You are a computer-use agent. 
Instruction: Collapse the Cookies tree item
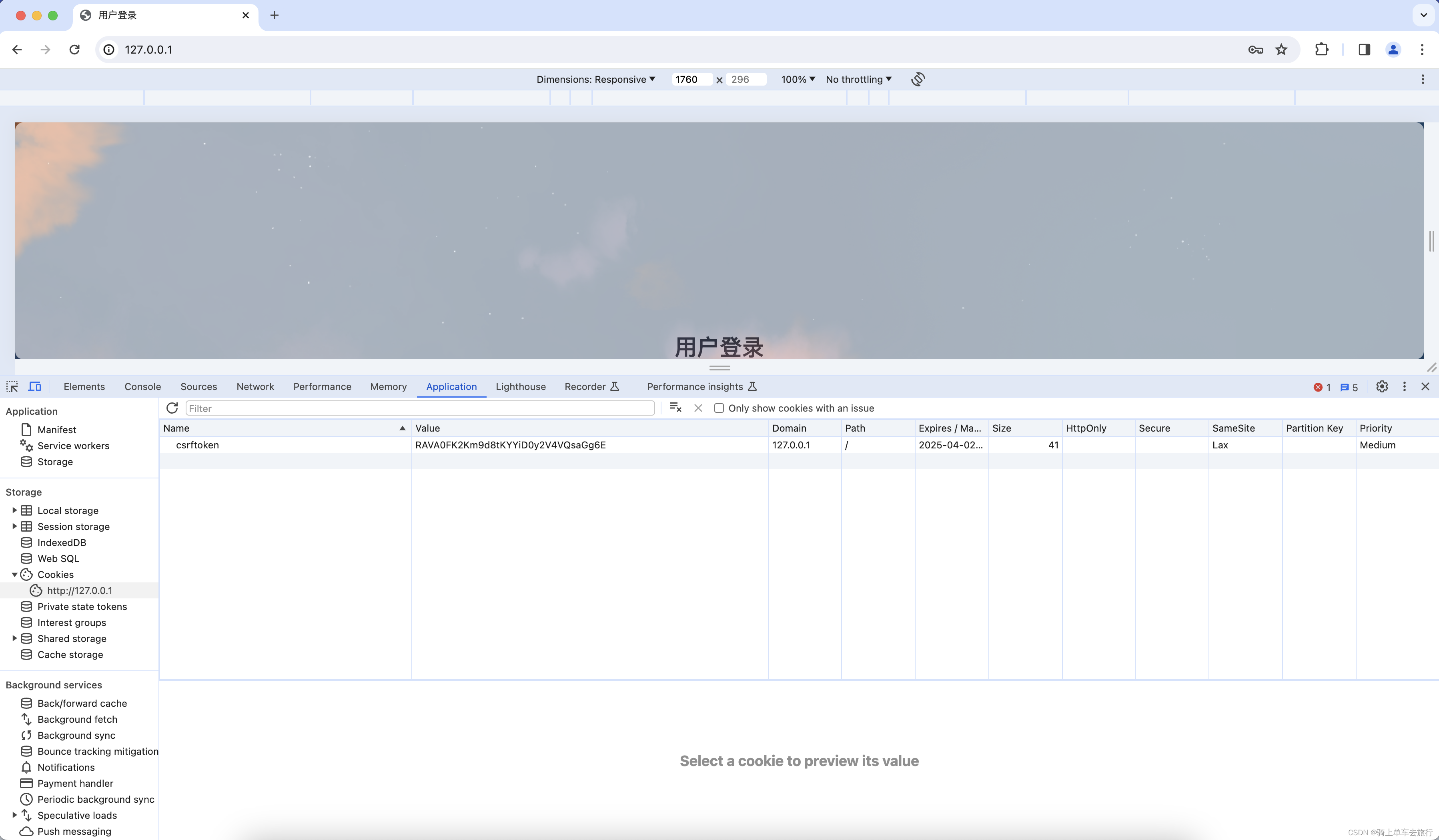click(x=14, y=574)
